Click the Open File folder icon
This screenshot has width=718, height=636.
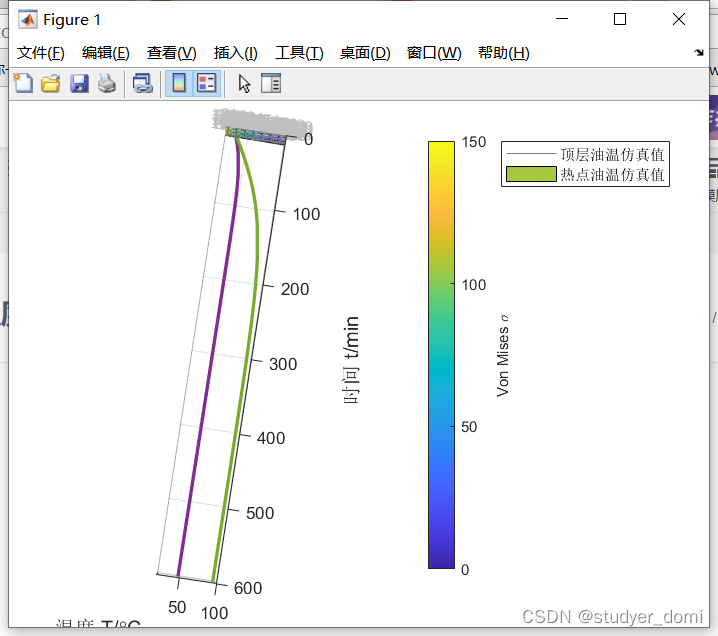(x=50, y=84)
